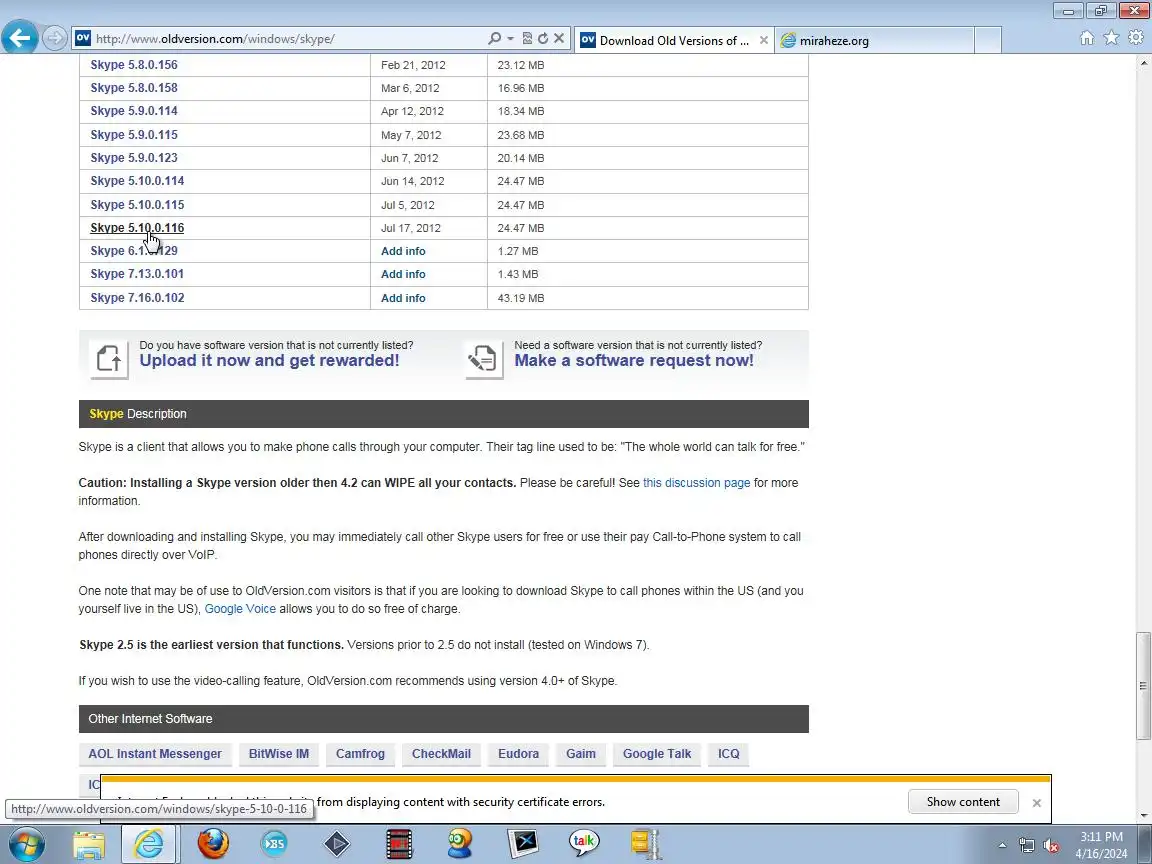
Task: Click Upload it now and get rewarded
Action: click(x=270, y=360)
